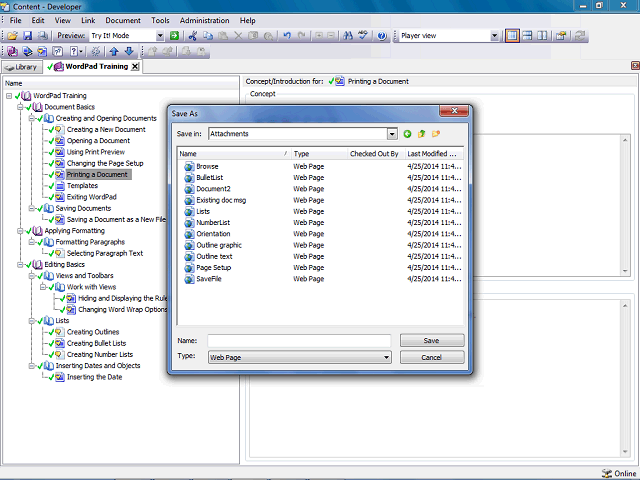
Task: Click the Save floppy disk toolbar icon
Action: pos(27,36)
